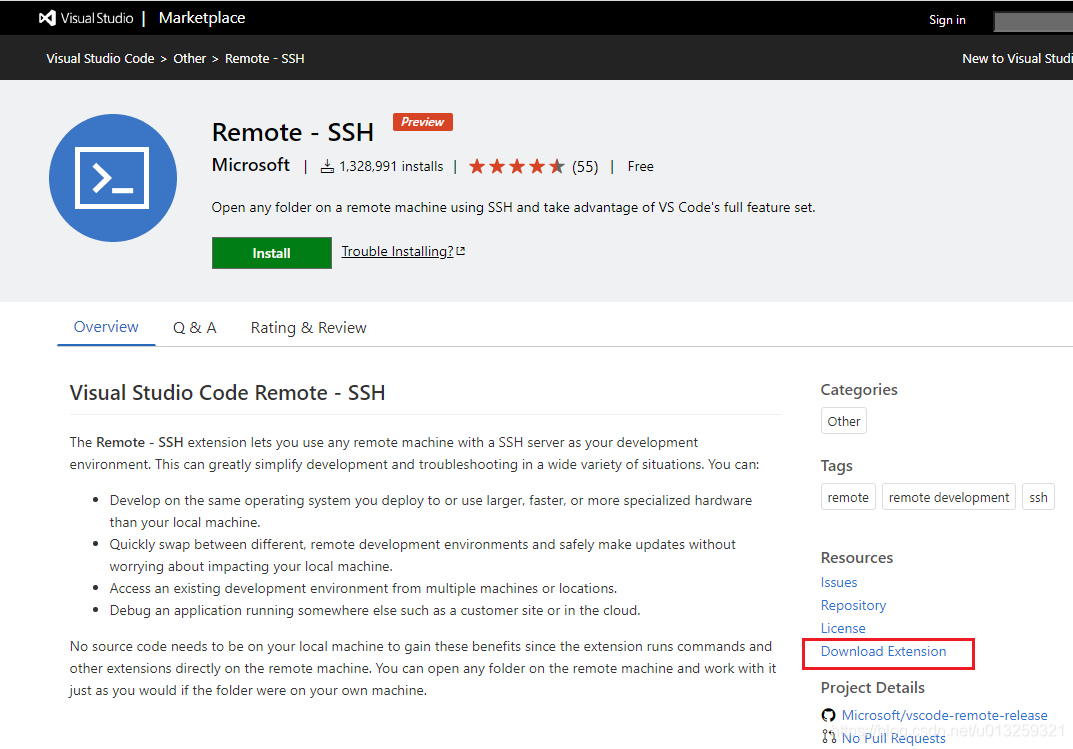Click the New to Visual Studio text

click(x=1017, y=59)
